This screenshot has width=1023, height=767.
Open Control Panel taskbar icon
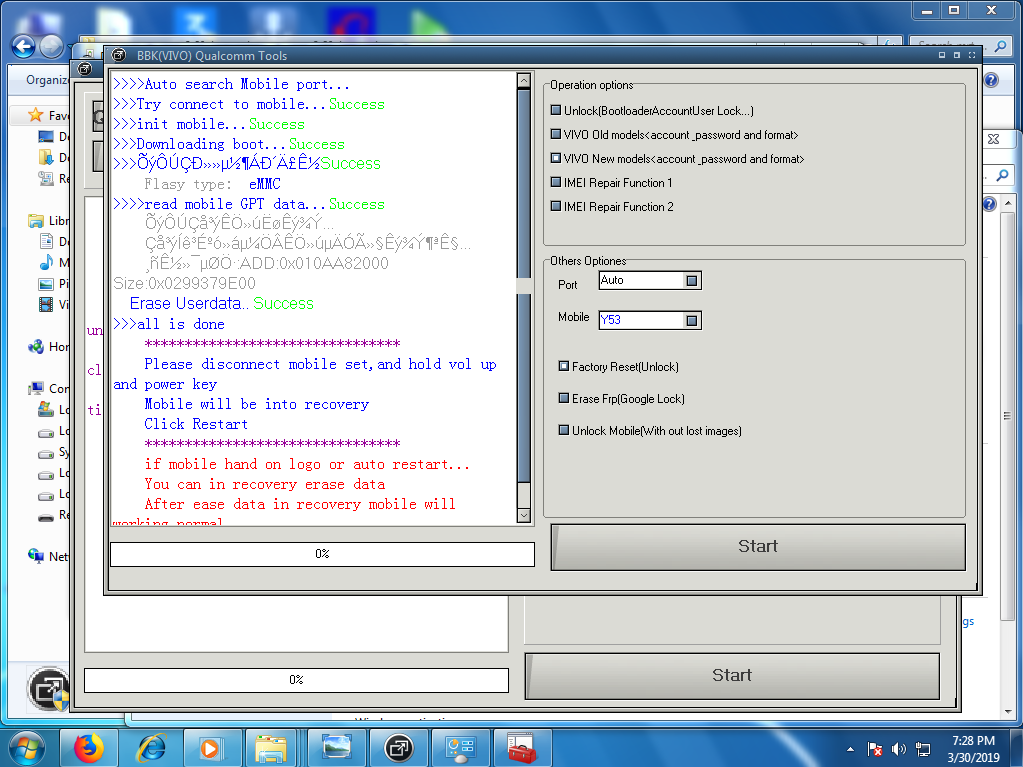pyautogui.click(x=461, y=748)
